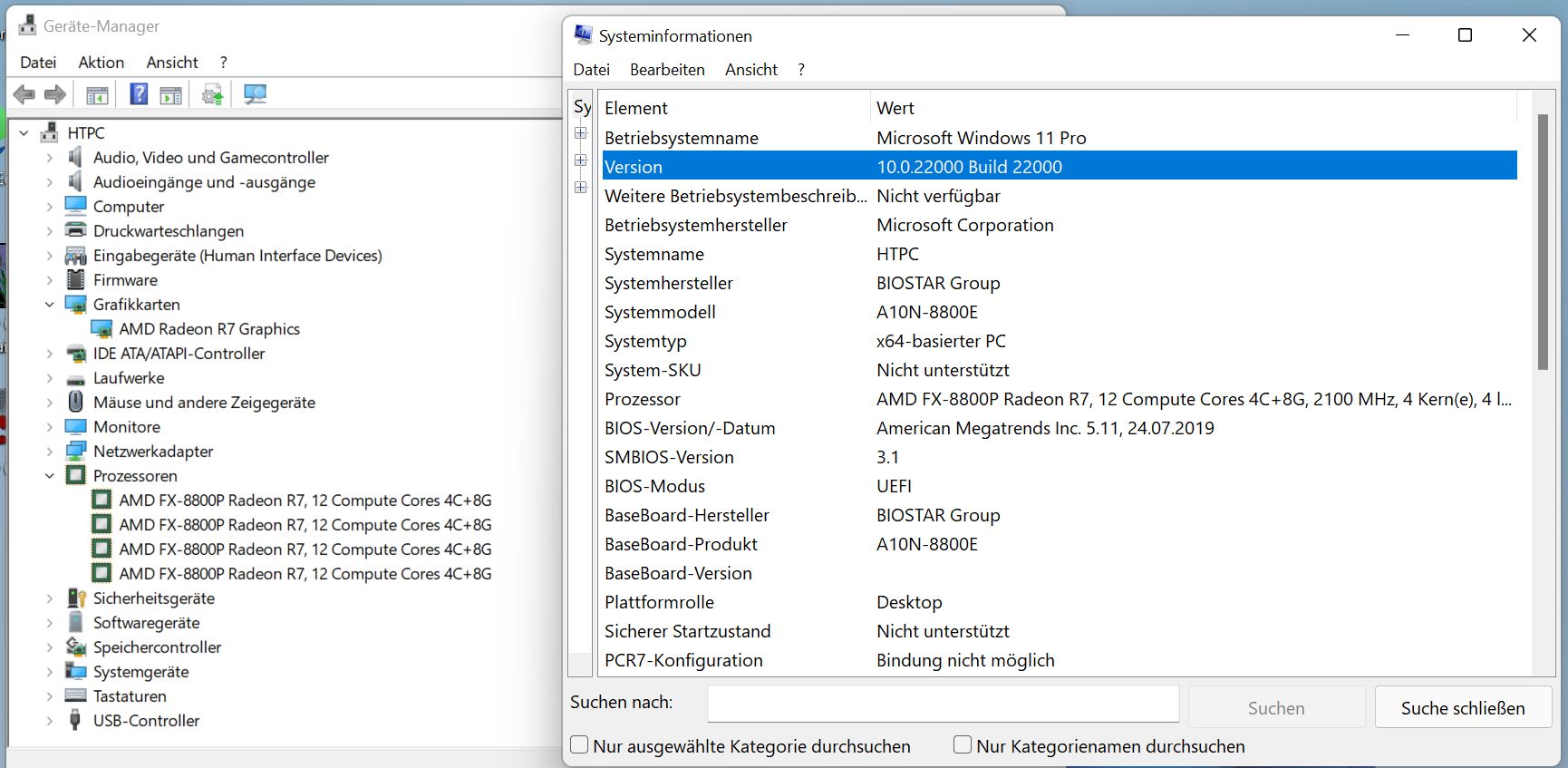Screen dimensions: 1568x768
Task: Select the BIOS-Version/-Datum row
Action: (1060, 428)
